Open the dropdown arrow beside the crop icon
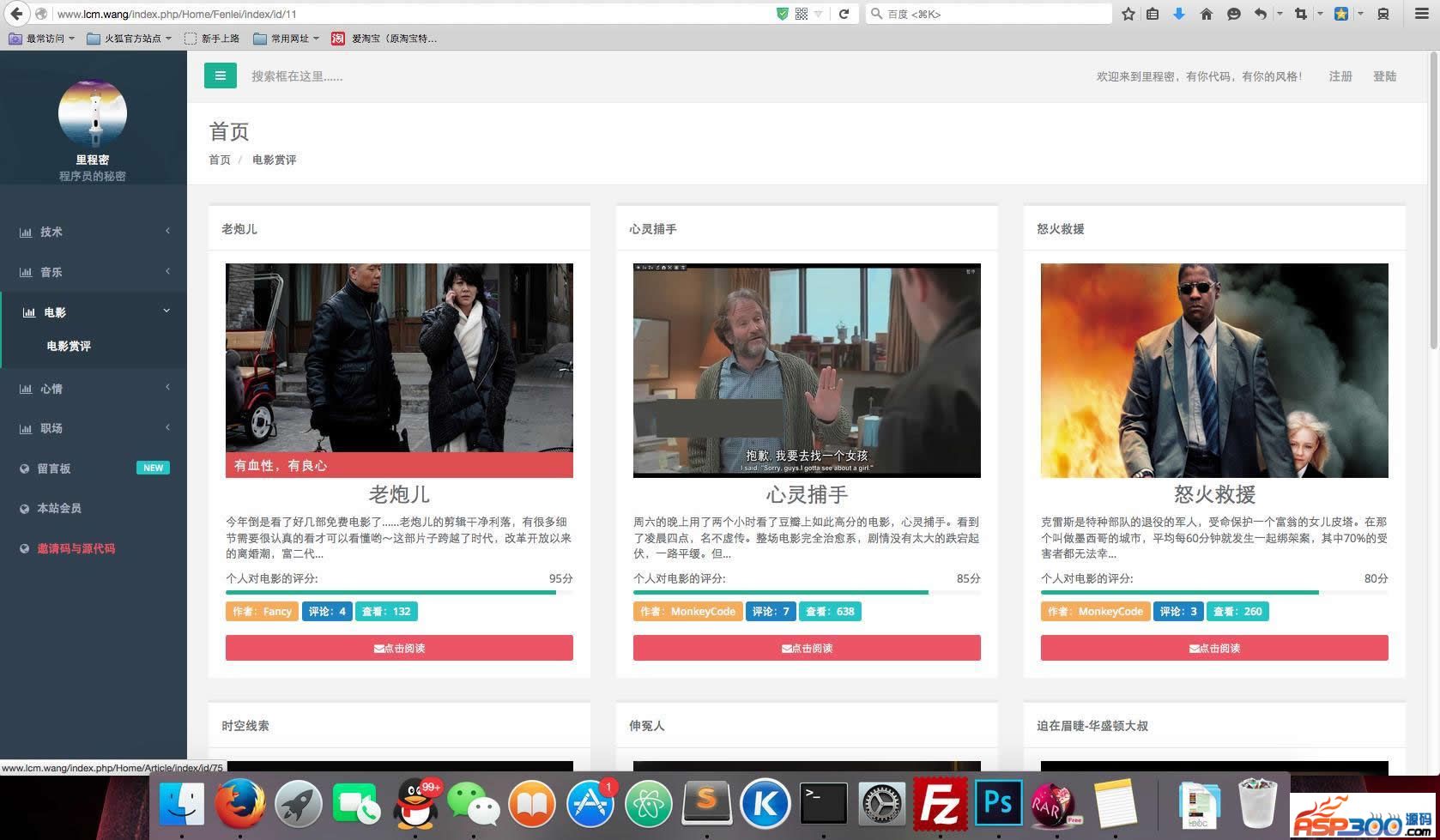The height and width of the screenshot is (840, 1440). 1320,14
